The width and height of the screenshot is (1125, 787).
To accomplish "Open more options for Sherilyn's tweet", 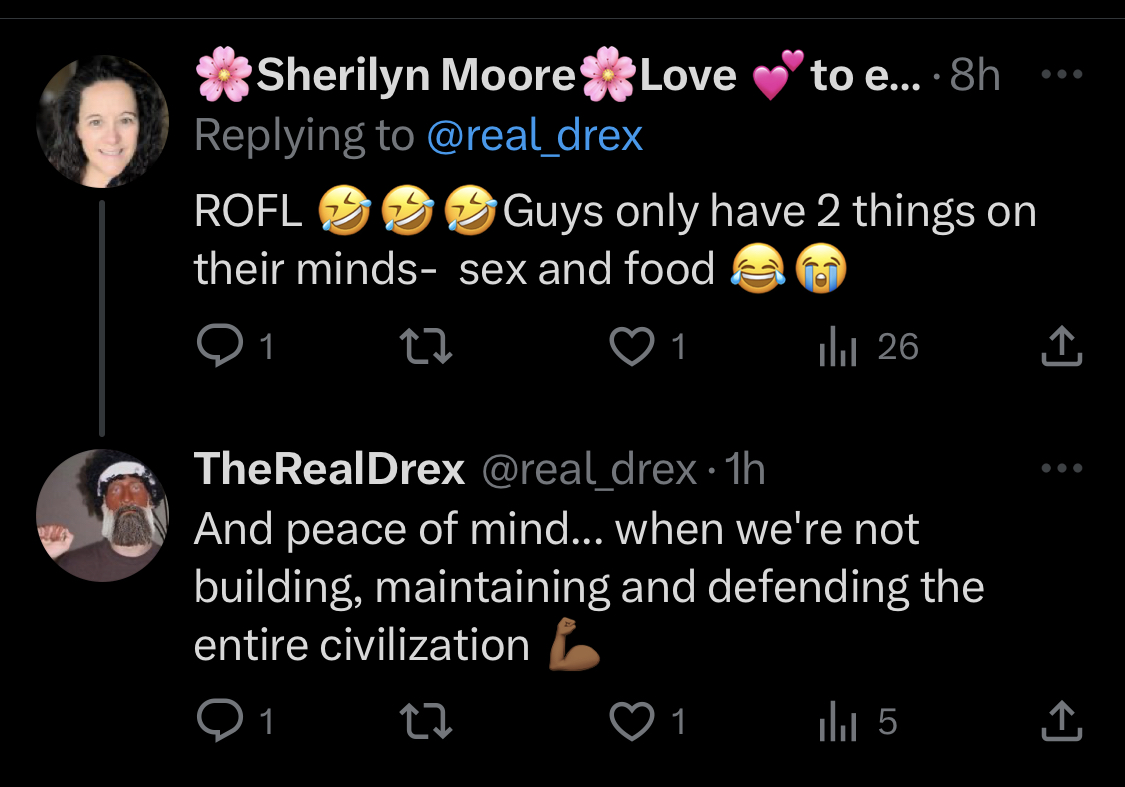I will (1062, 74).
